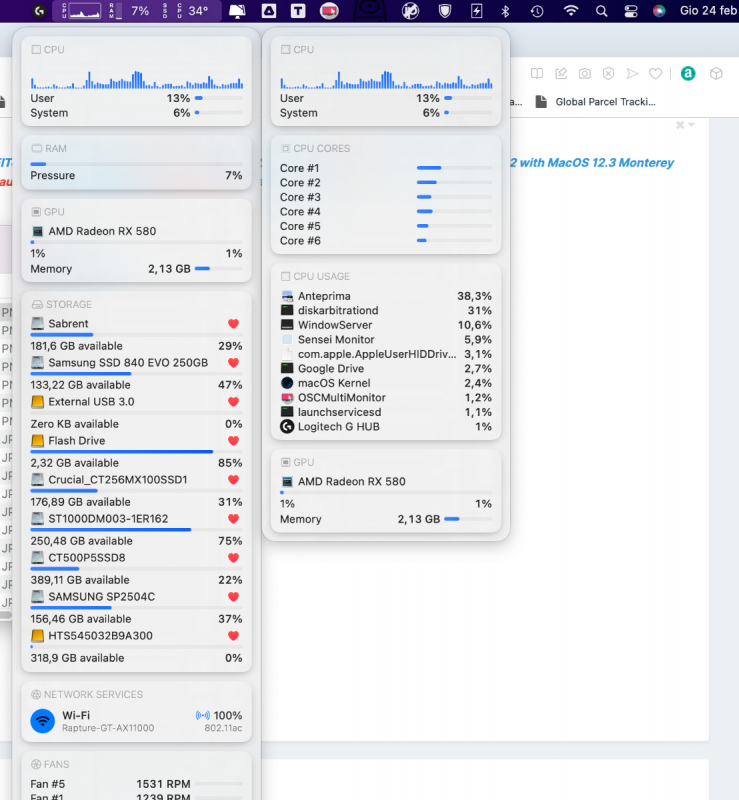Viewport: 739px width, 800px height.
Task: Toggle the Sabrent drive health heart
Action: 233,323
